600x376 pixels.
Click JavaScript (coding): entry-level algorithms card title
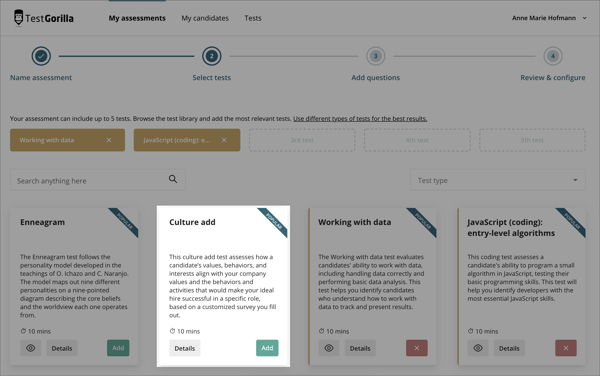coord(511,228)
